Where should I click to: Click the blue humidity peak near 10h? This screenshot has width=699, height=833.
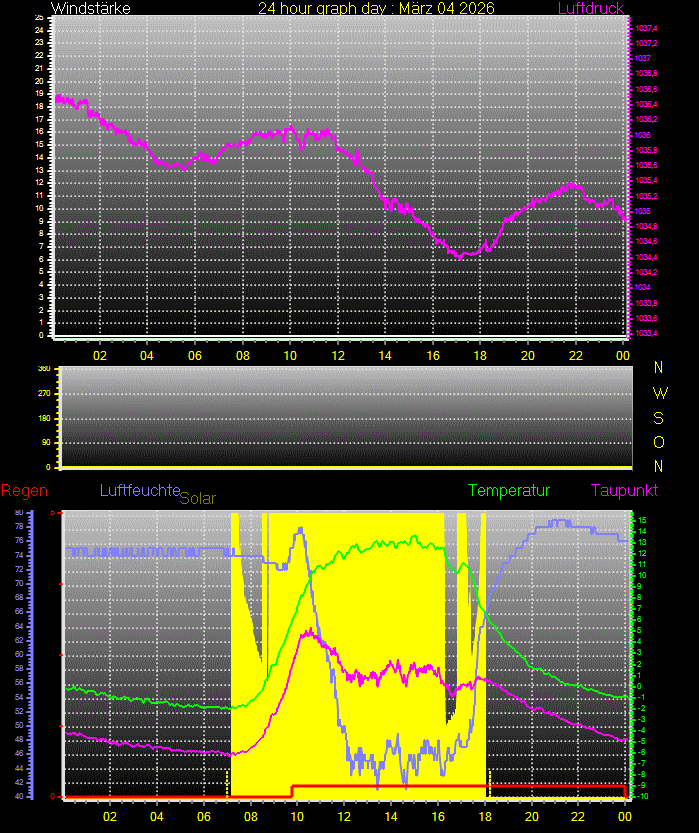(x=299, y=530)
